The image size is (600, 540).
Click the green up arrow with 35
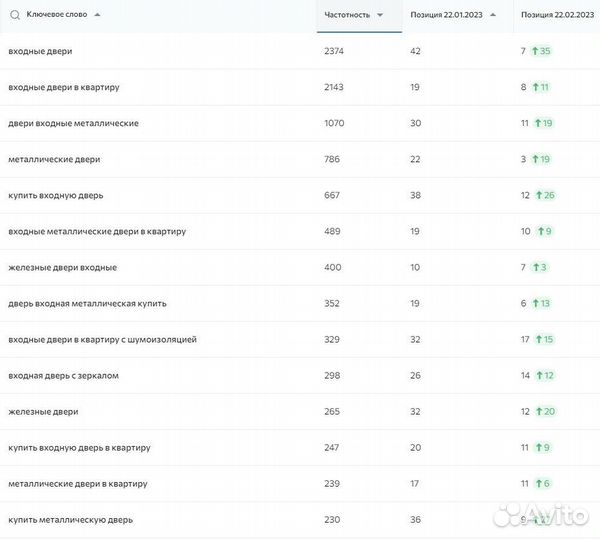[x=536, y=51]
